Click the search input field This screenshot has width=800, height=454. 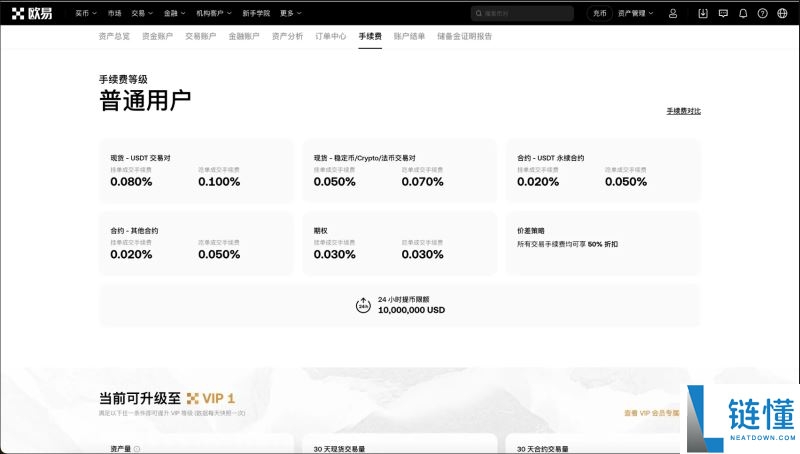coord(525,13)
